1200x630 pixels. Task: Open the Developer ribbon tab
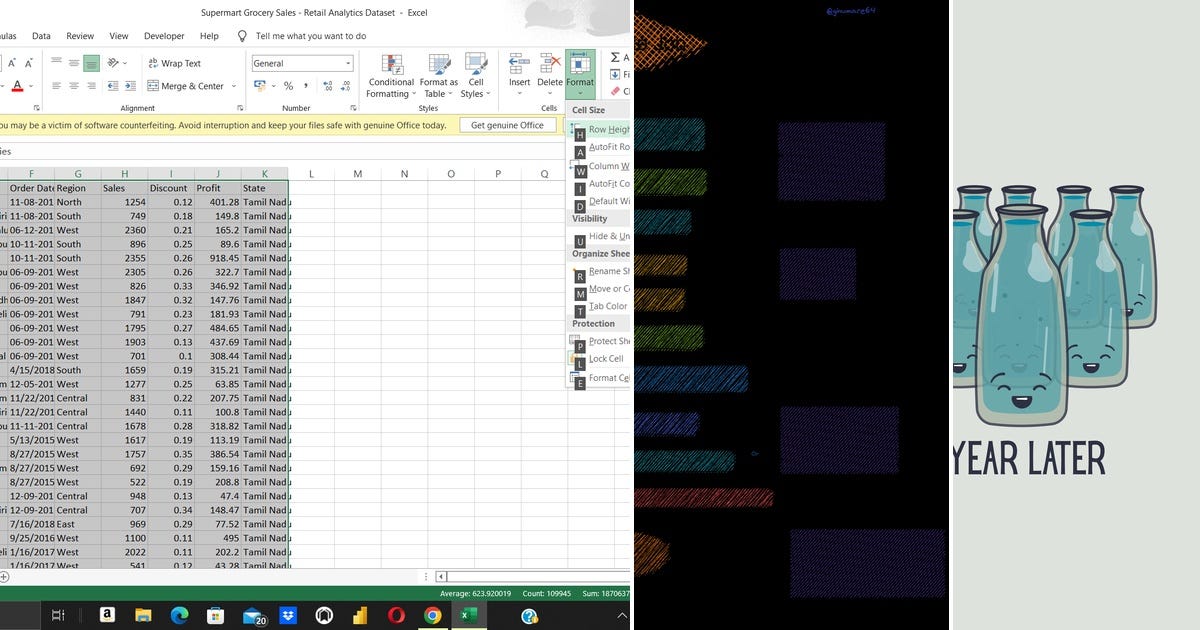[x=164, y=36]
